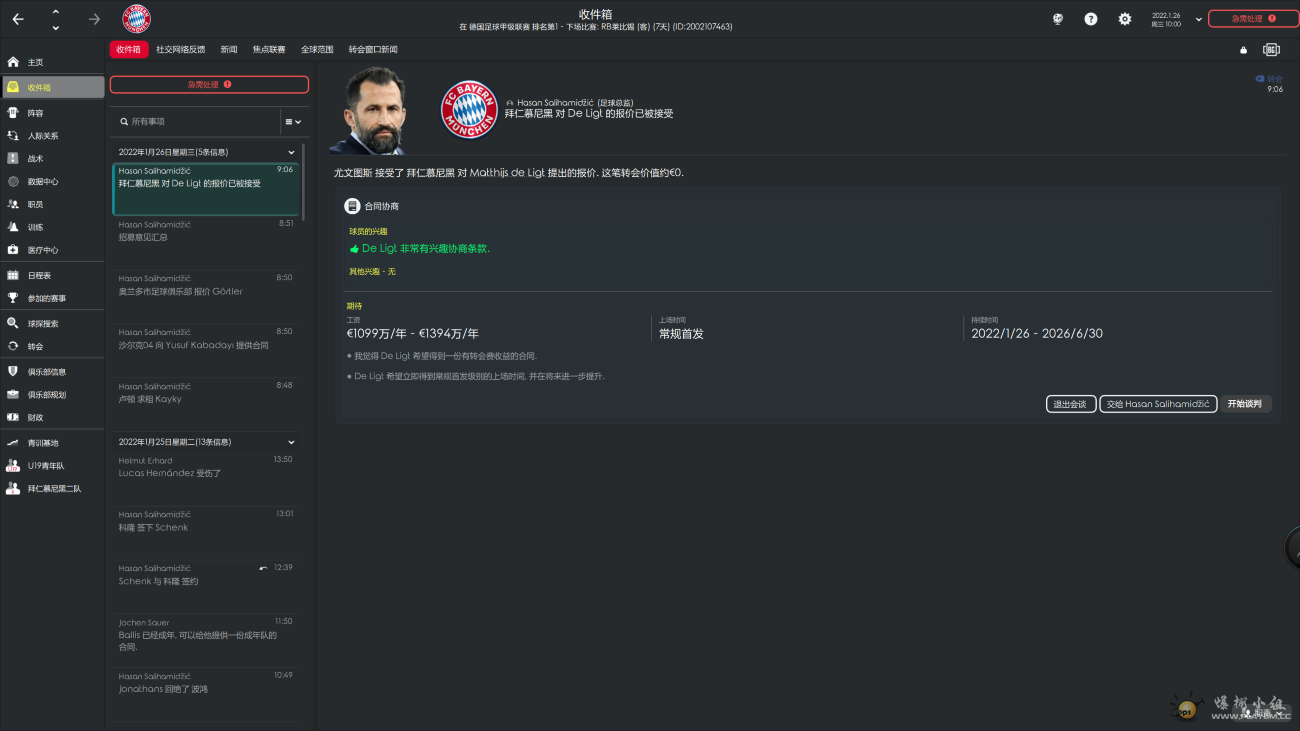
Task: Open the FC Bayern club badge menu
Action: click(x=136, y=19)
